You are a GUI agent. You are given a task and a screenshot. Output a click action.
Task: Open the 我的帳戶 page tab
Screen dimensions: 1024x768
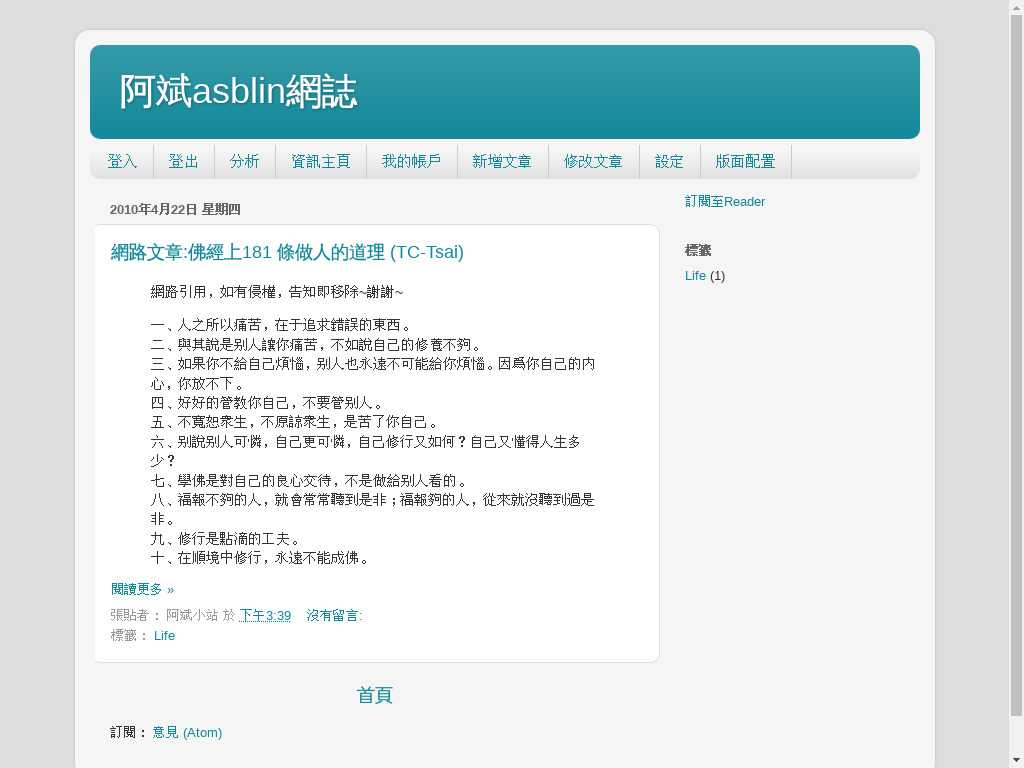[411, 161]
